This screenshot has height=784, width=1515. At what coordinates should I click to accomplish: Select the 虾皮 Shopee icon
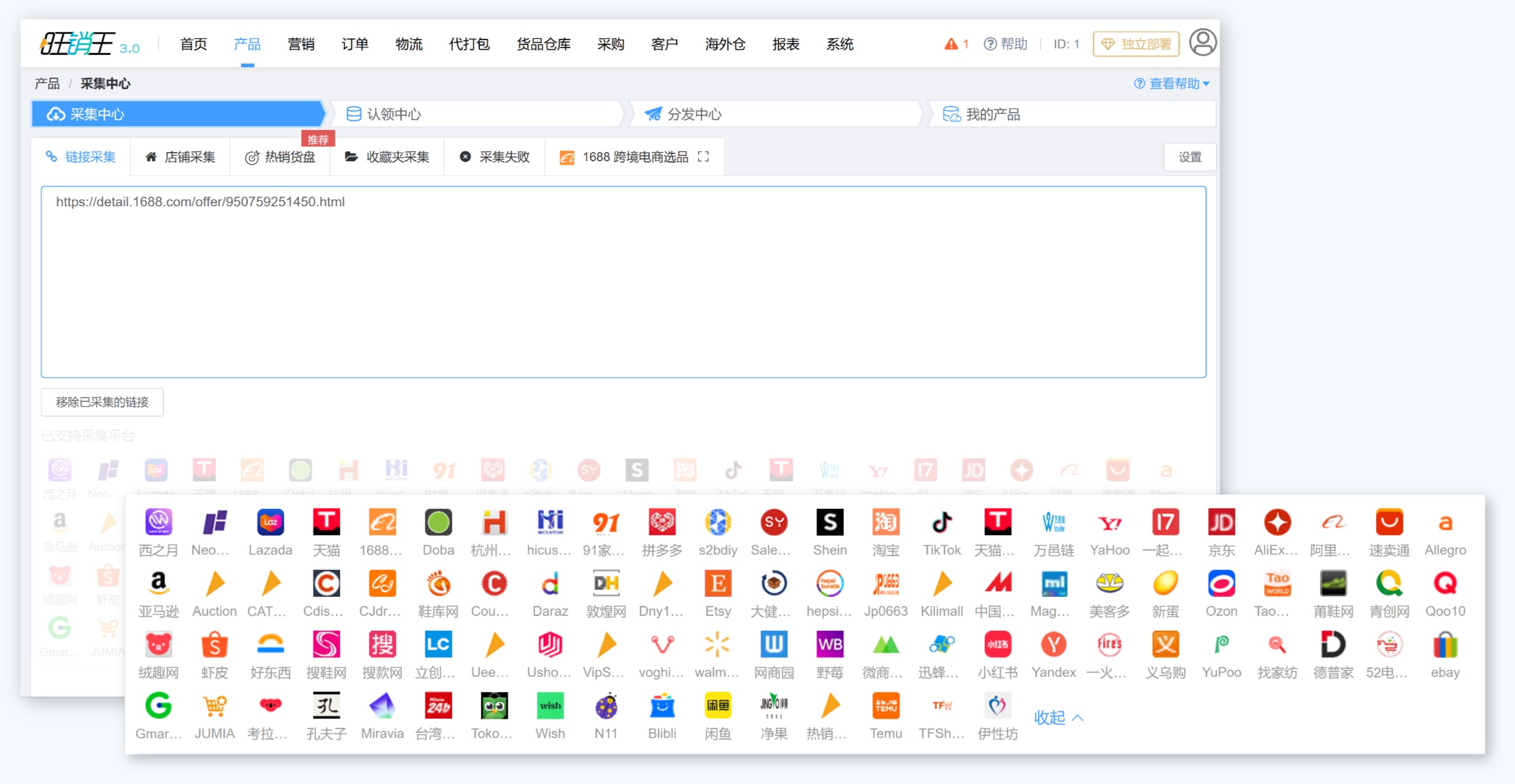pos(214,645)
